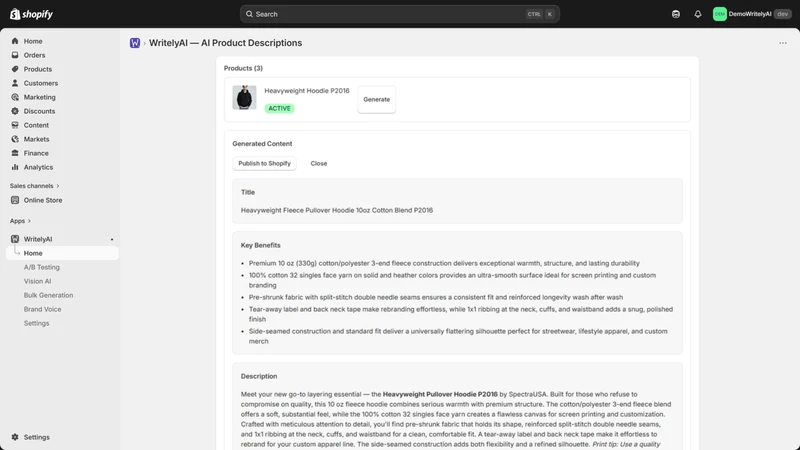
Task: Click the search magnifier icon
Action: (x=249, y=14)
